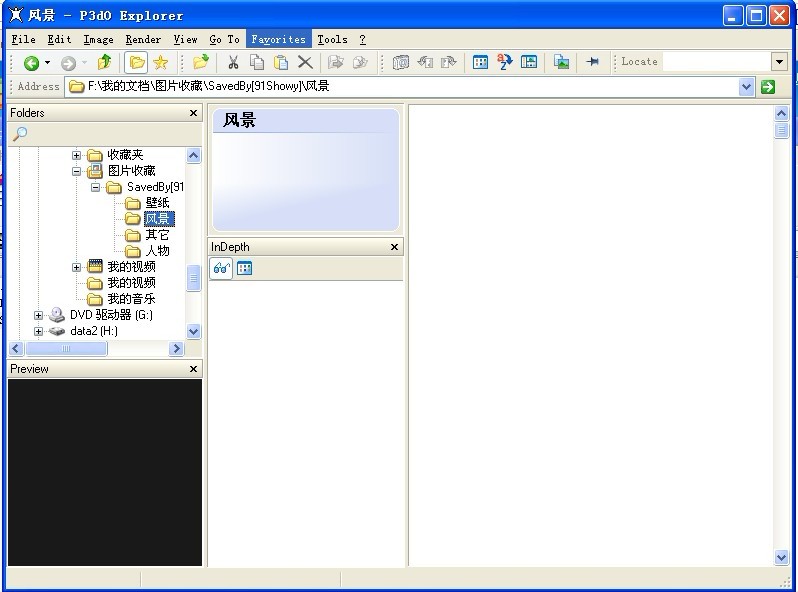Click the Copy icon
Image resolution: width=798 pixels, height=592 pixels.
(x=257, y=62)
